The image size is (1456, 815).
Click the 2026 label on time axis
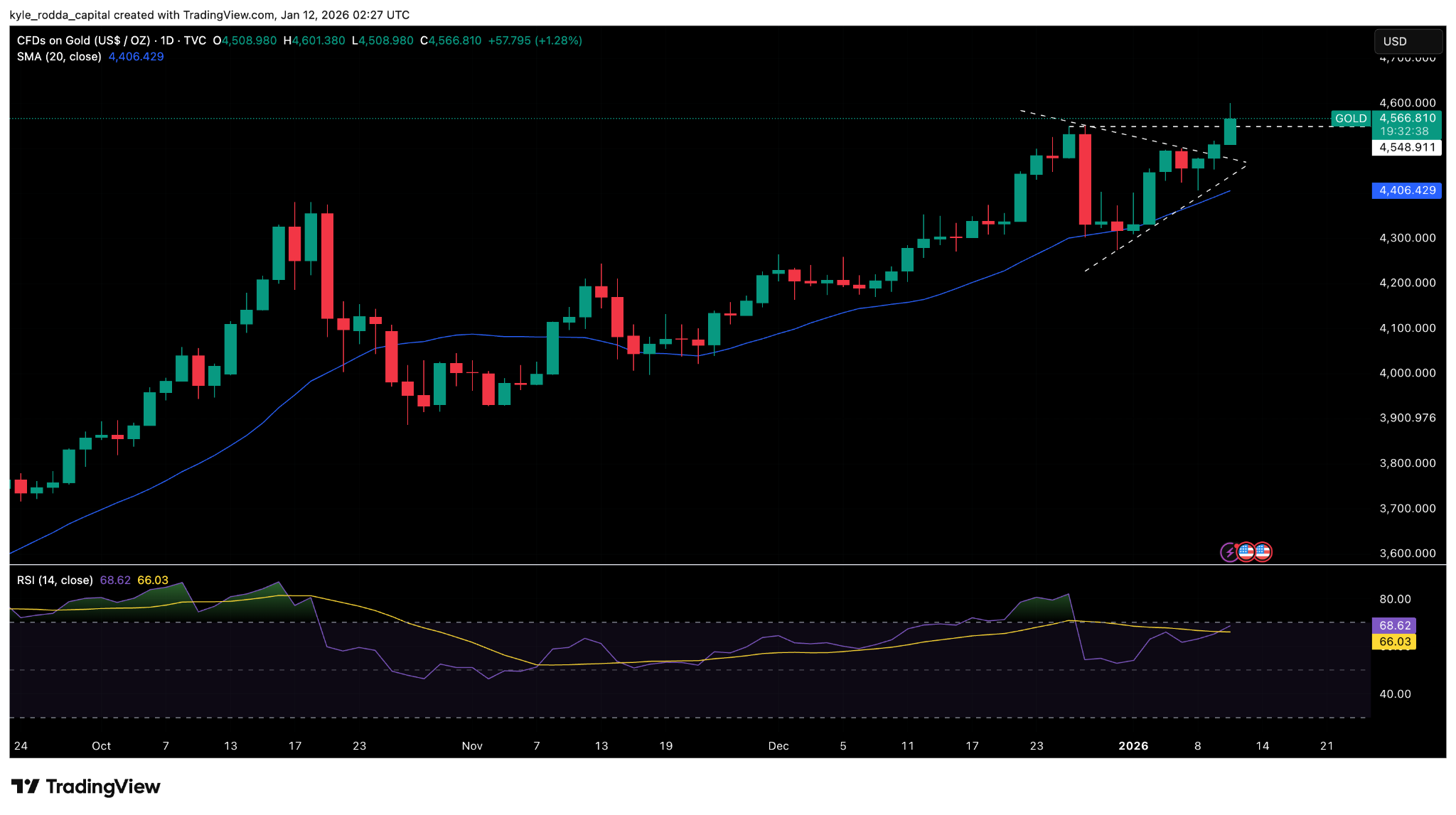pos(1133,745)
